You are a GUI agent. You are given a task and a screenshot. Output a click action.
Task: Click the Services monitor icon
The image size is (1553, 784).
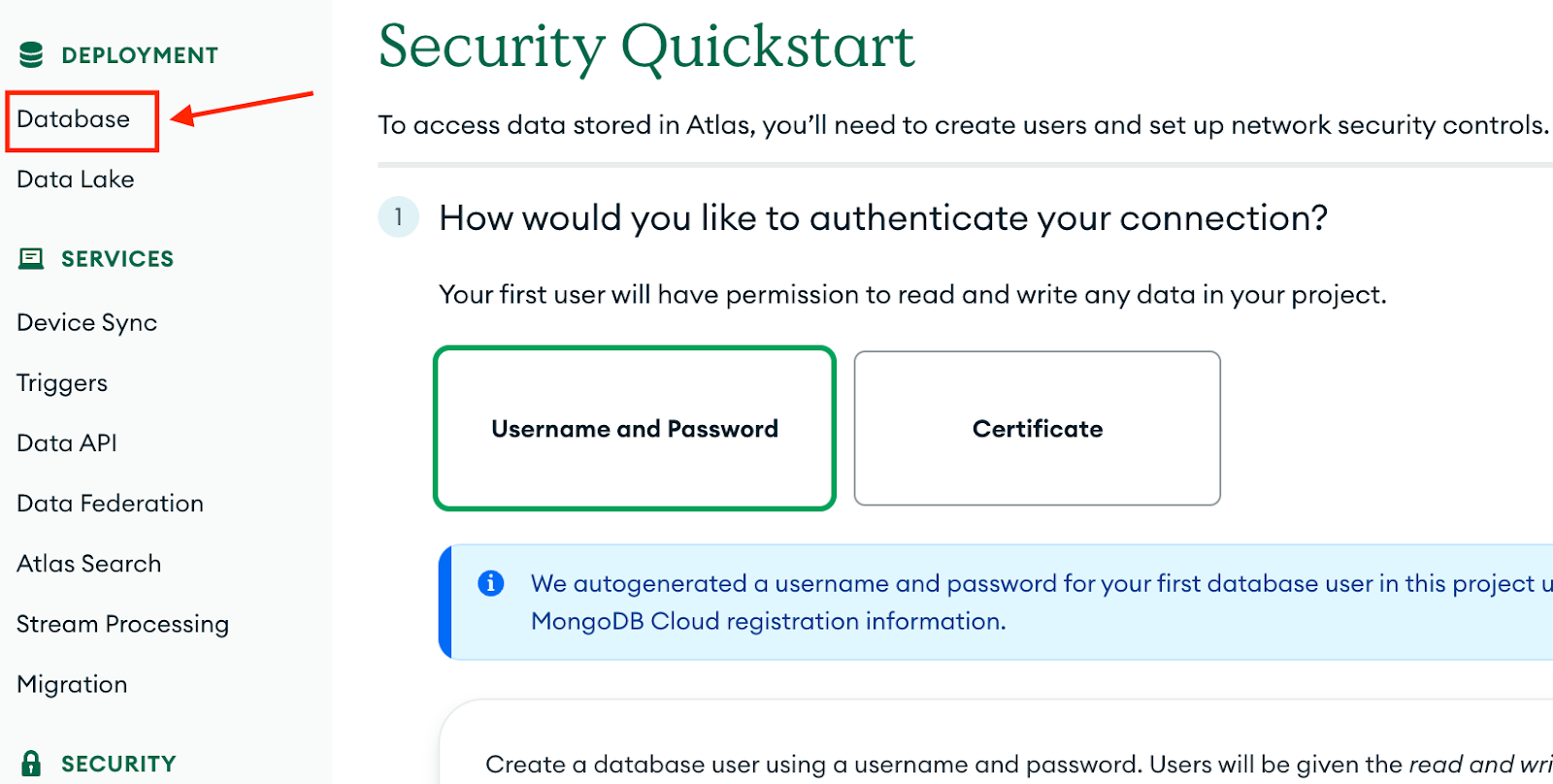click(x=31, y=258)
